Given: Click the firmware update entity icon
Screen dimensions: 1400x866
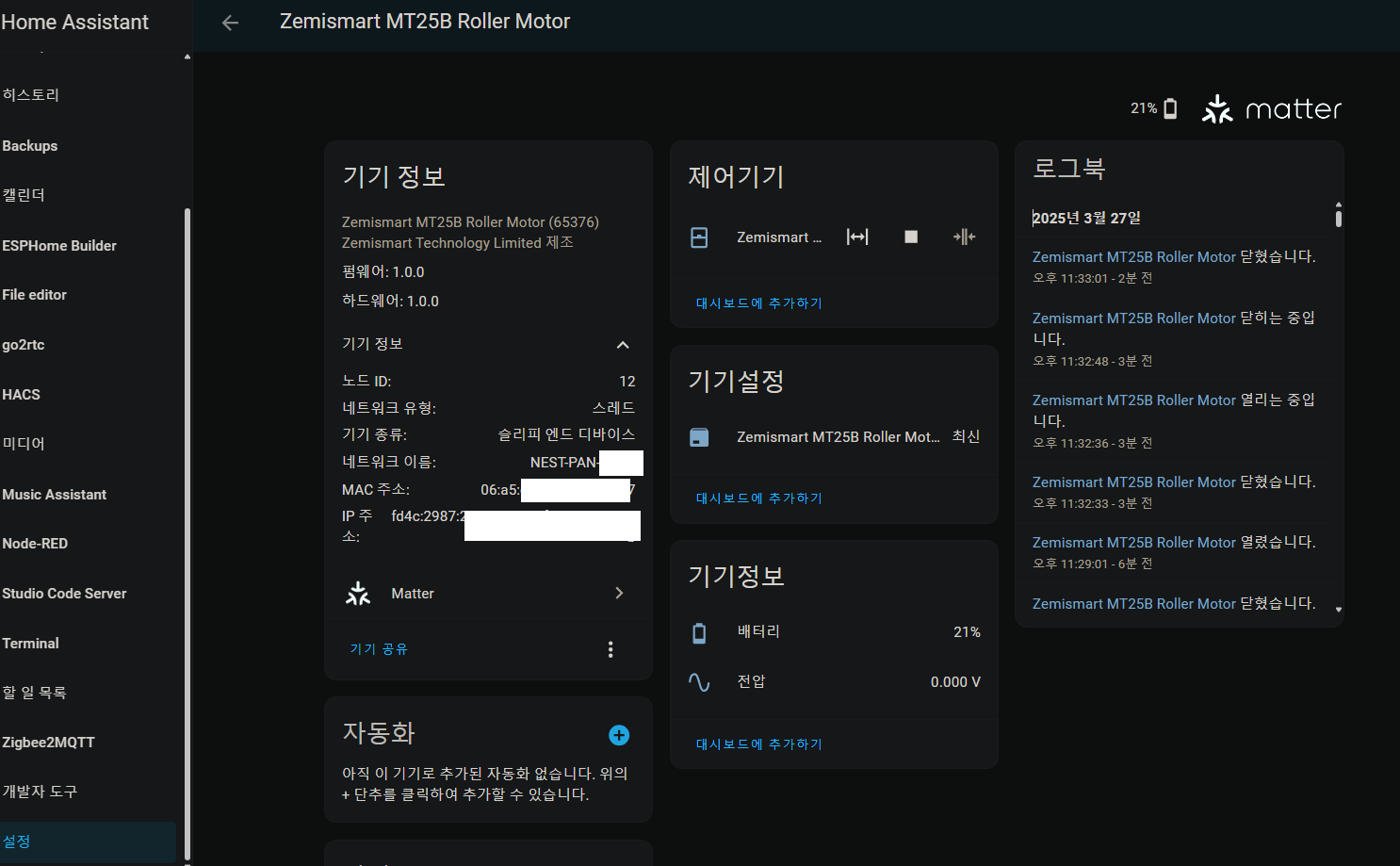Looking at the screenshot, I should [x=699, y=437].
